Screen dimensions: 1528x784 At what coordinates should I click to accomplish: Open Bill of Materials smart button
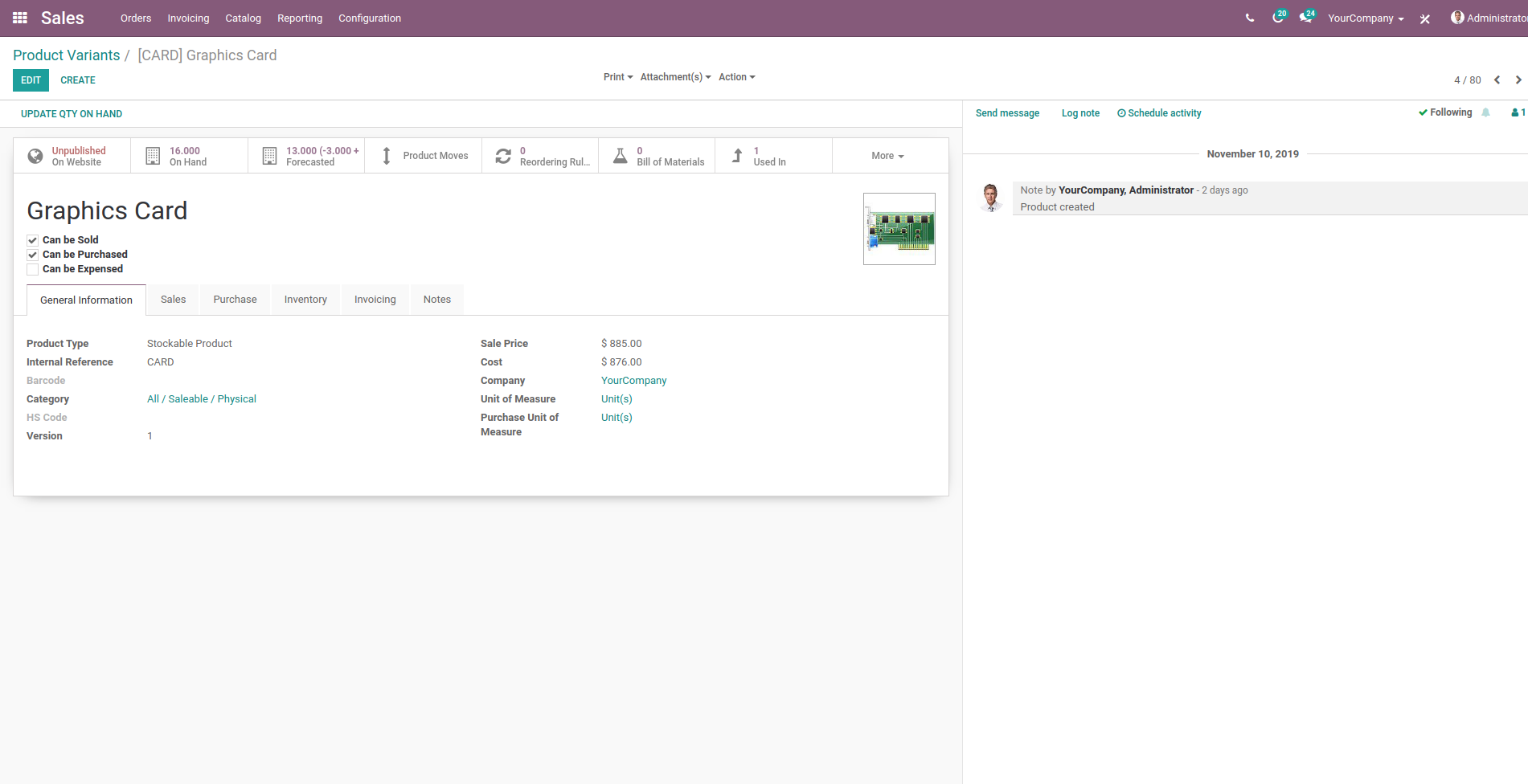click(620, 155)
